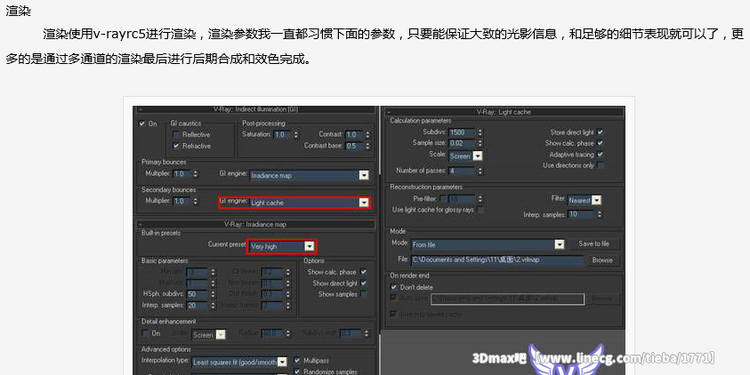The height and width of the screenshot is (375, 750).
Task: Toggle the Indirect illumination On checkbox
Action: coord(142,123)
